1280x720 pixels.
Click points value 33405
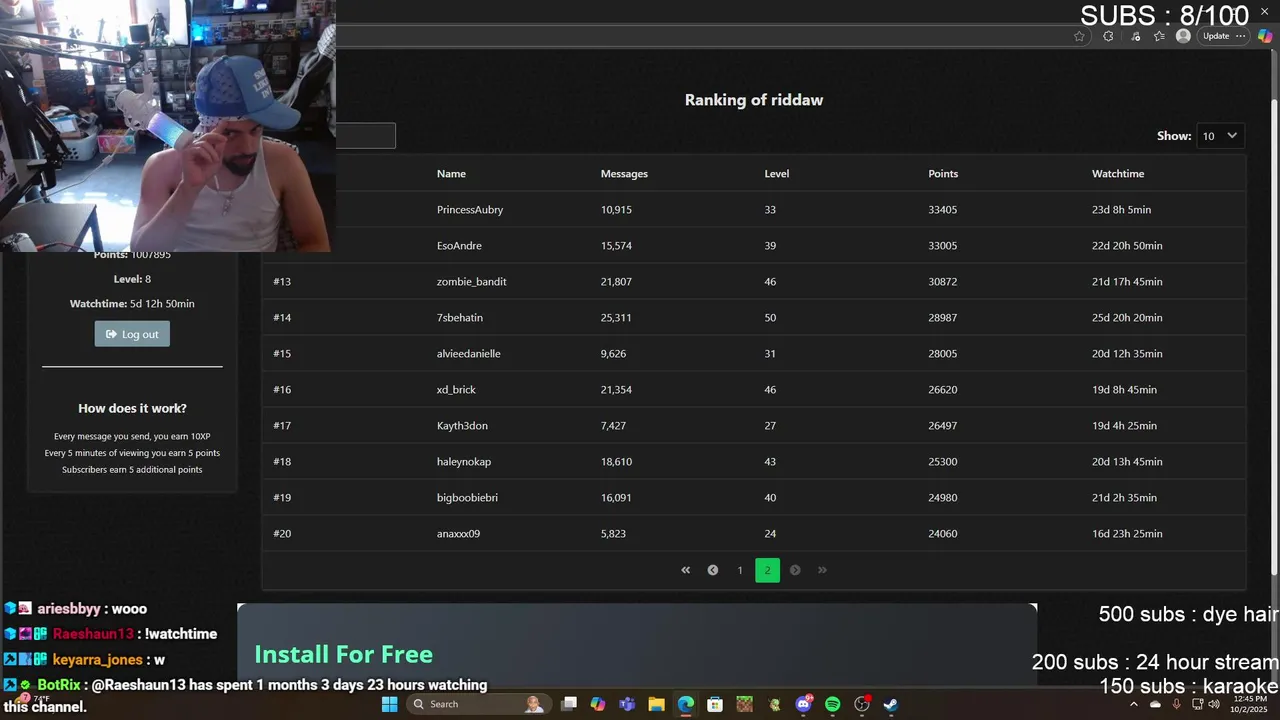click(943, 210)
